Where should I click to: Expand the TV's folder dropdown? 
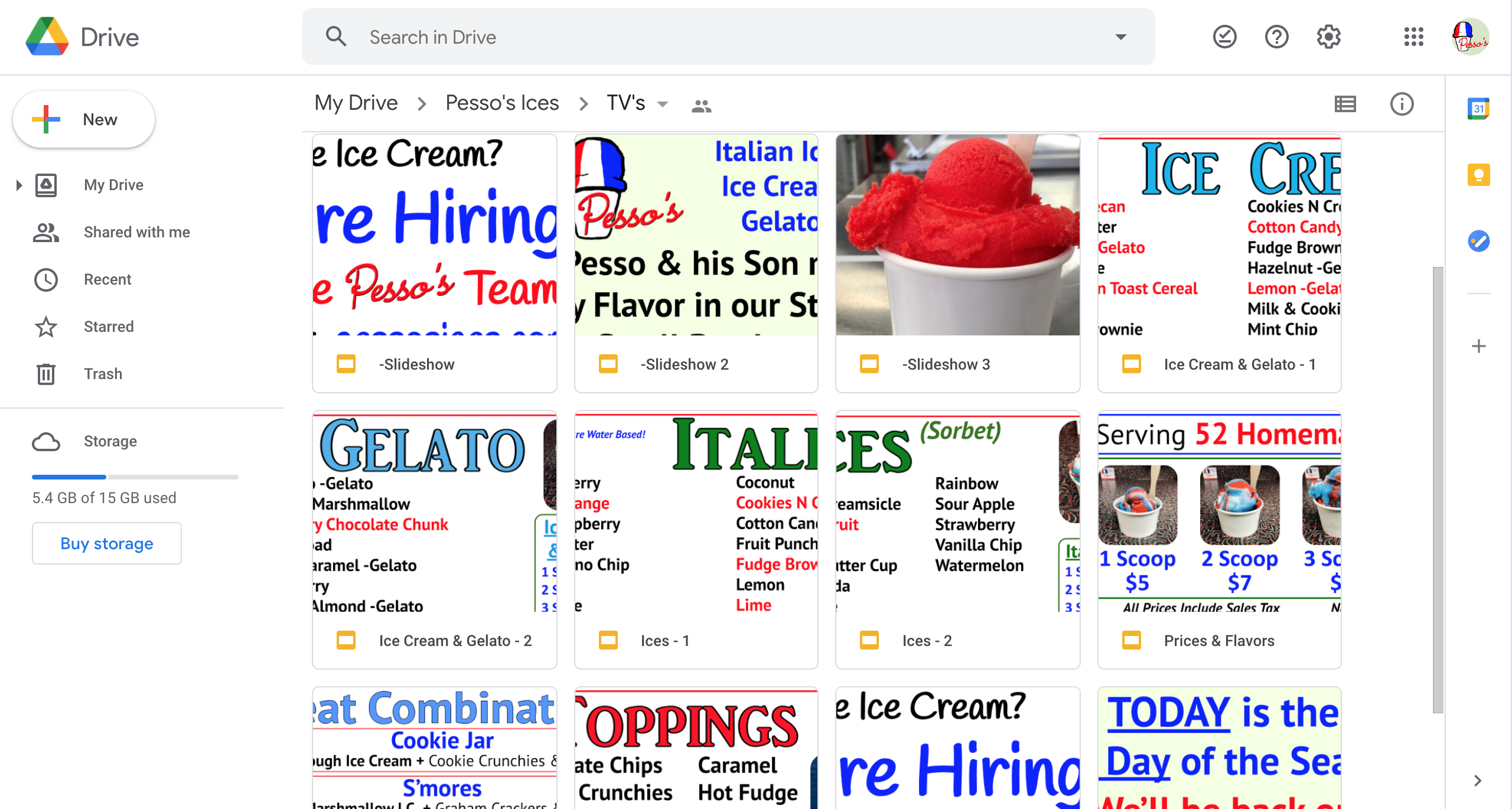point(660,103)
